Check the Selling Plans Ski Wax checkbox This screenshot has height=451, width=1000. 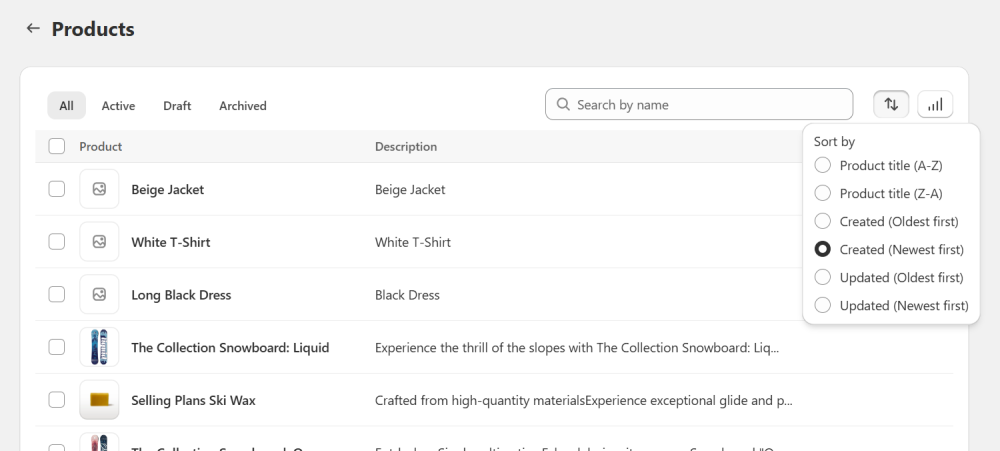coord(57,400)
